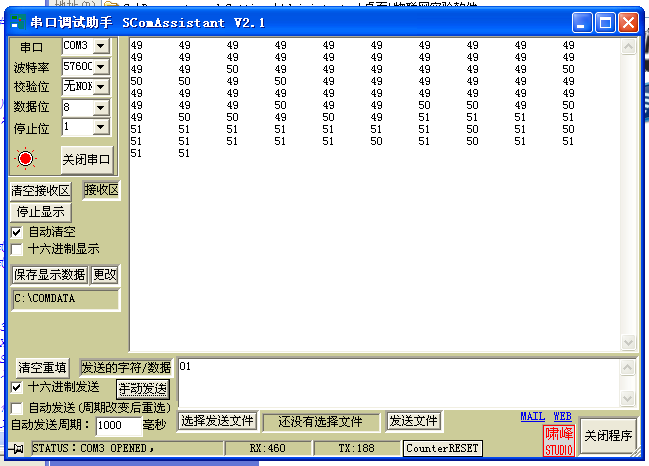
Task: Toggle the 自动清空 checkbox
Action: pyautogui.click(x=17, y=232)
